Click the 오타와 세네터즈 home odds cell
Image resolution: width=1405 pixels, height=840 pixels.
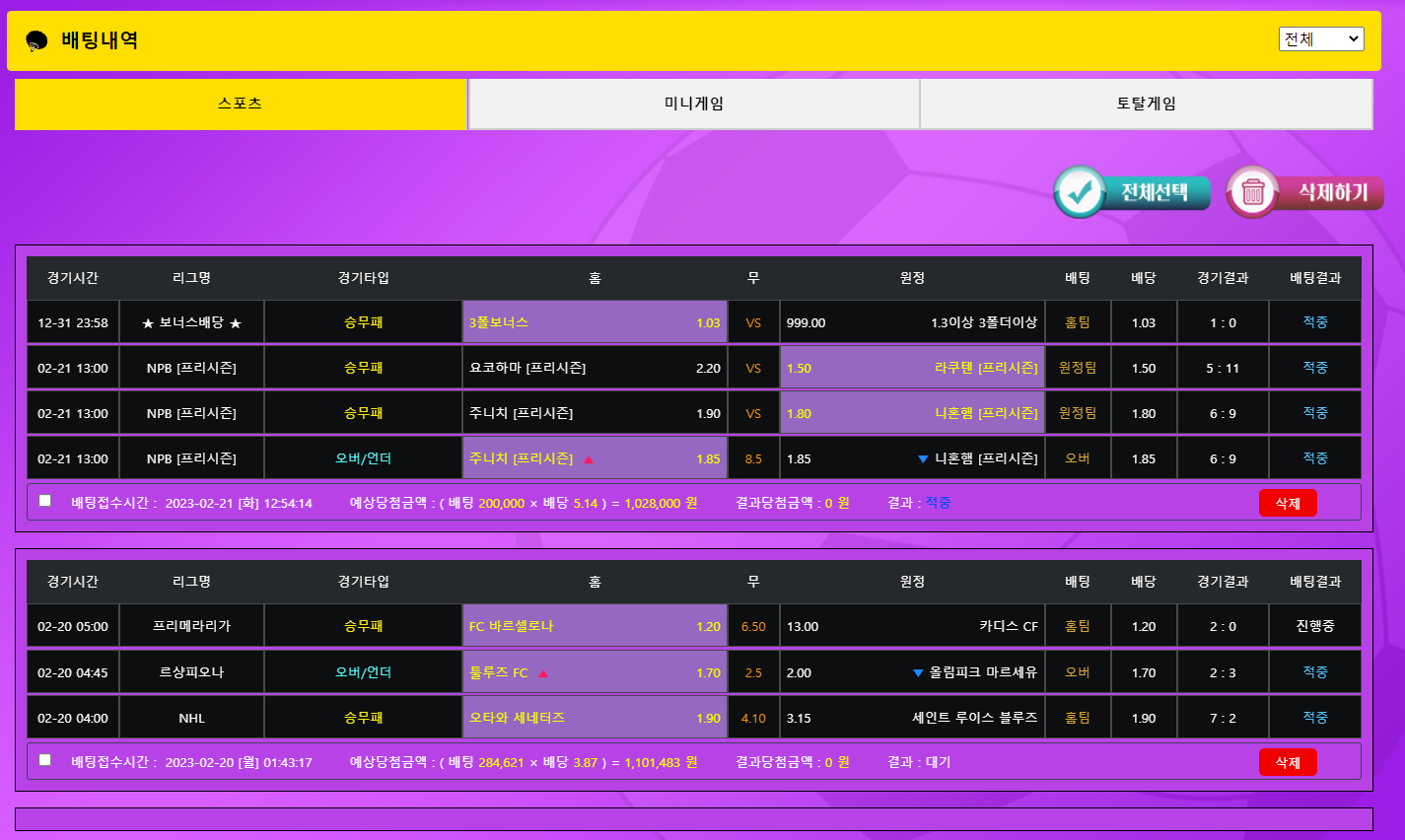coord(595,718)
